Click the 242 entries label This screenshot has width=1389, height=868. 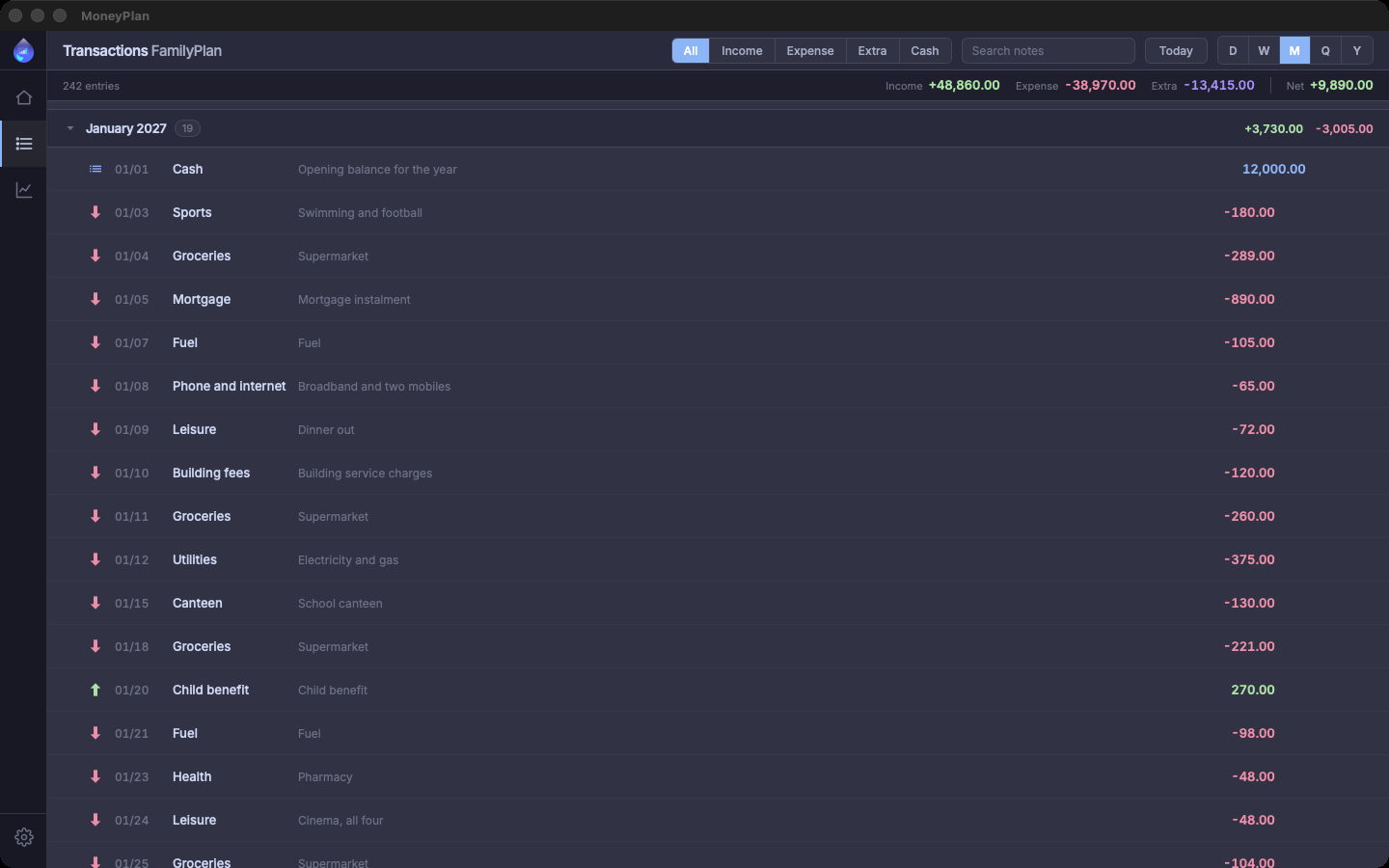(91, 86)
